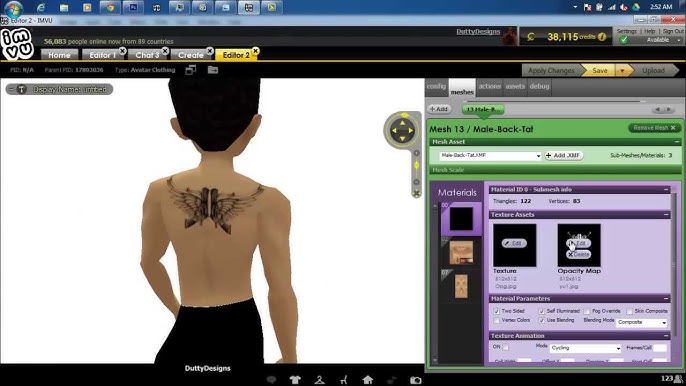
Task: Turn ON the Texture Animation checkbox
Action: coord(506,347)
